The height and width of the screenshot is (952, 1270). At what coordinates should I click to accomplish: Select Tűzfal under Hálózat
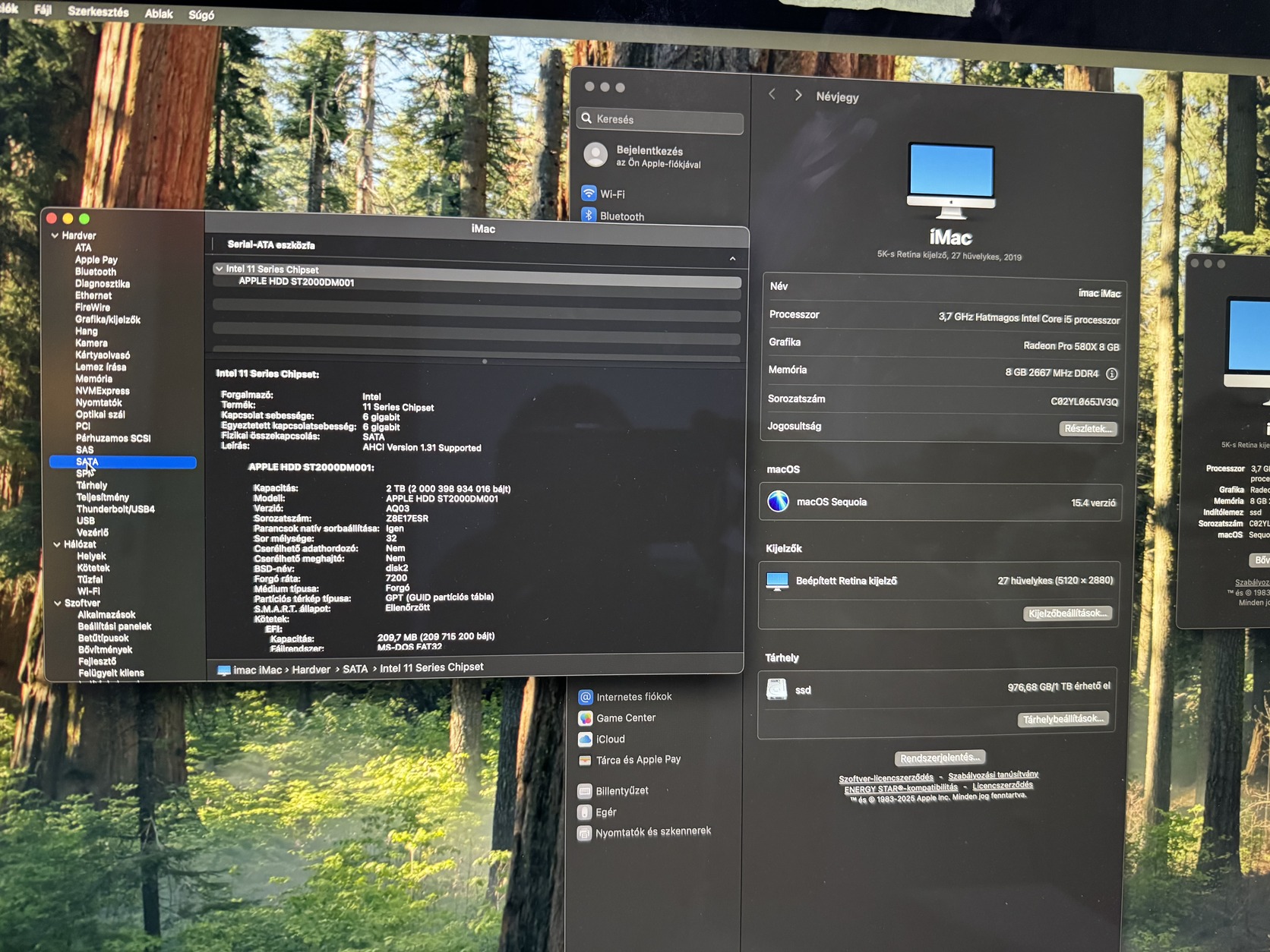90,579
